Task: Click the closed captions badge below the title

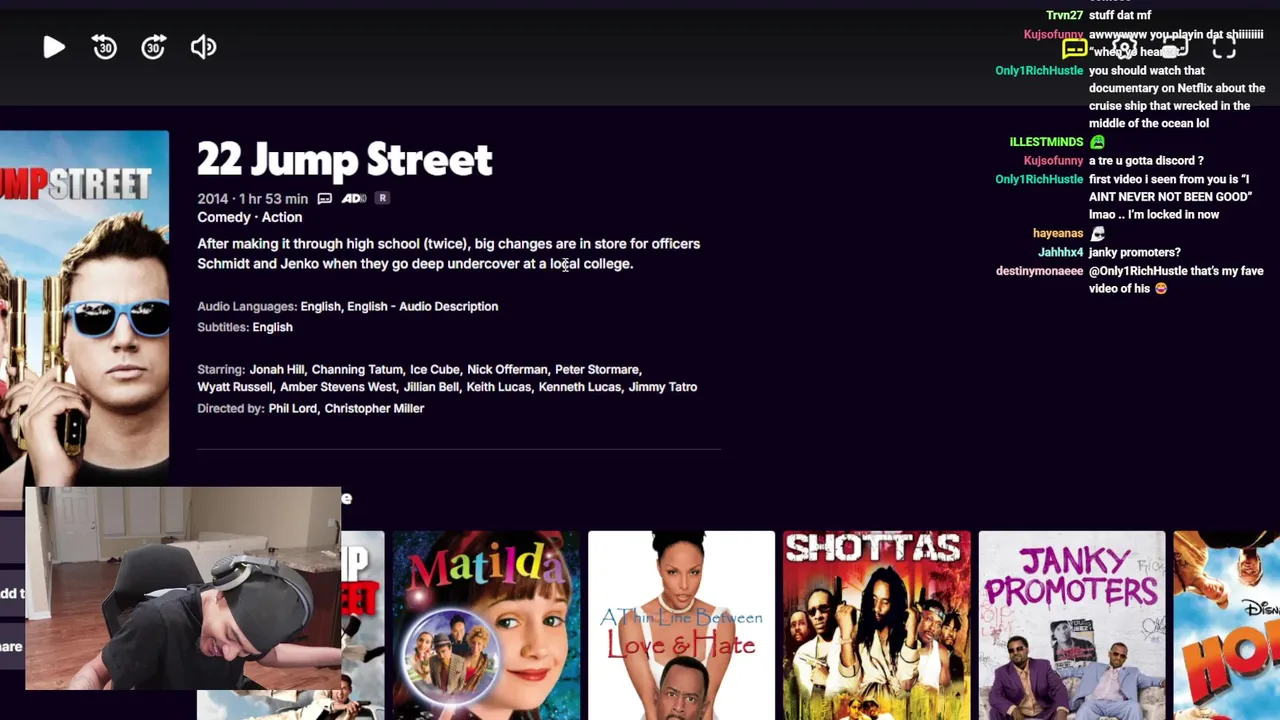Action: (x=324, y=199)
